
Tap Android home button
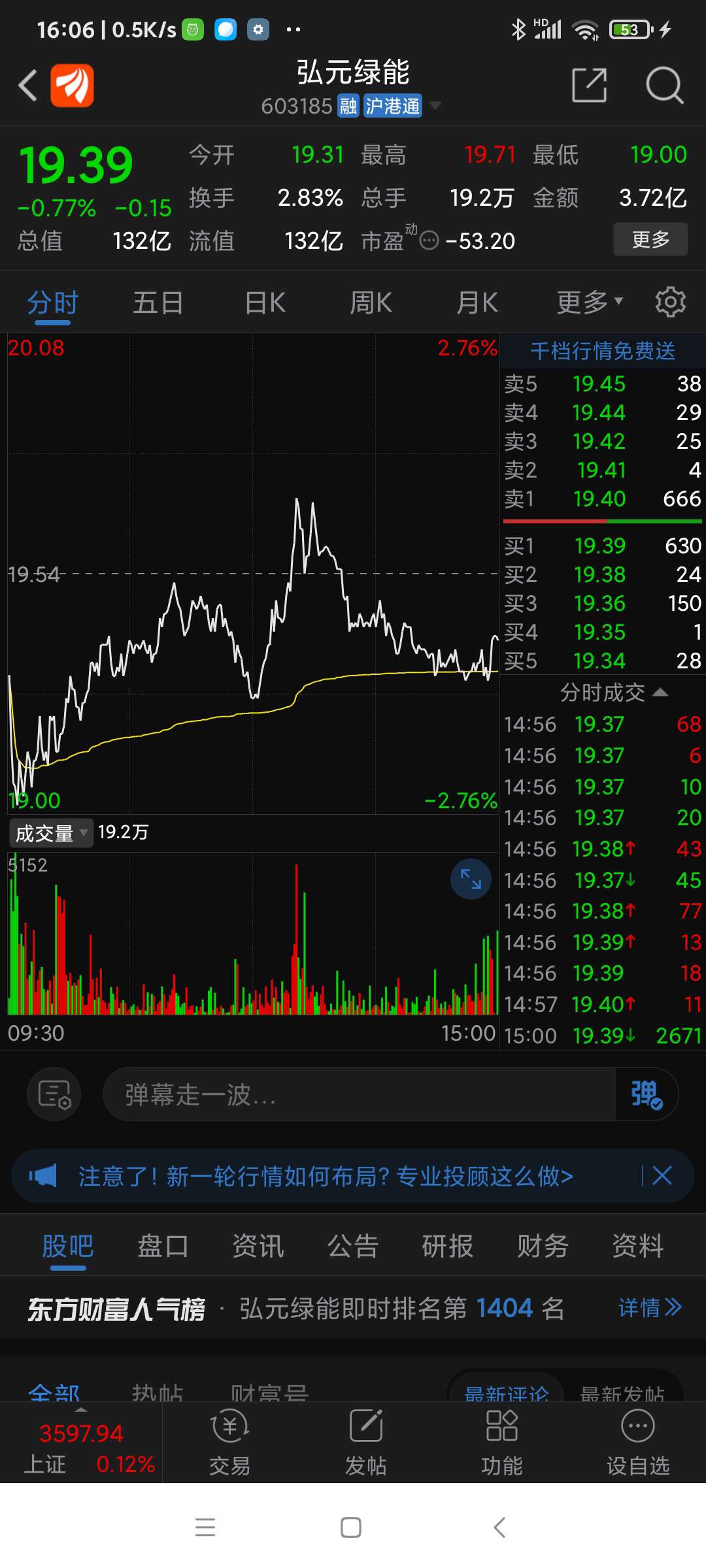coord(351,1527)
